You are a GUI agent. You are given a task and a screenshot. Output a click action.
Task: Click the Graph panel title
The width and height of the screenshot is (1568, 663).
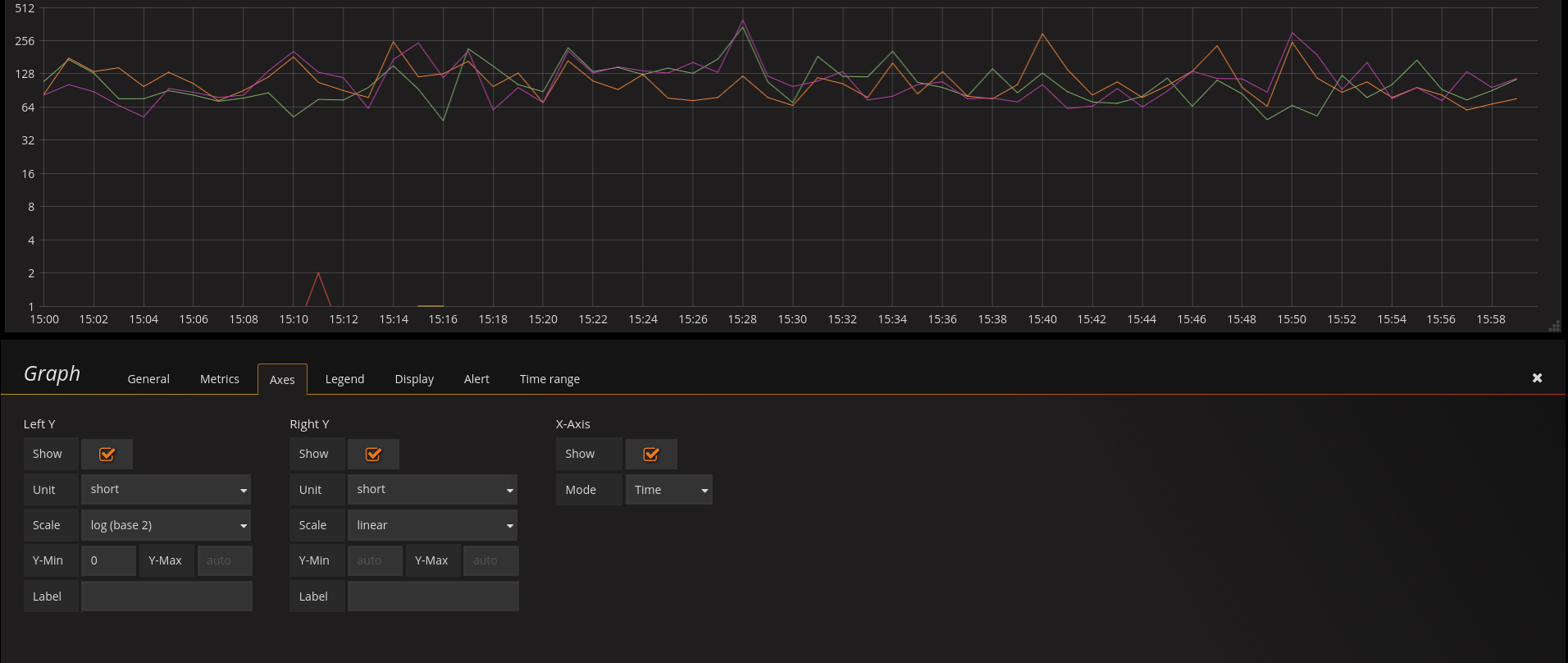pos(52,373)
